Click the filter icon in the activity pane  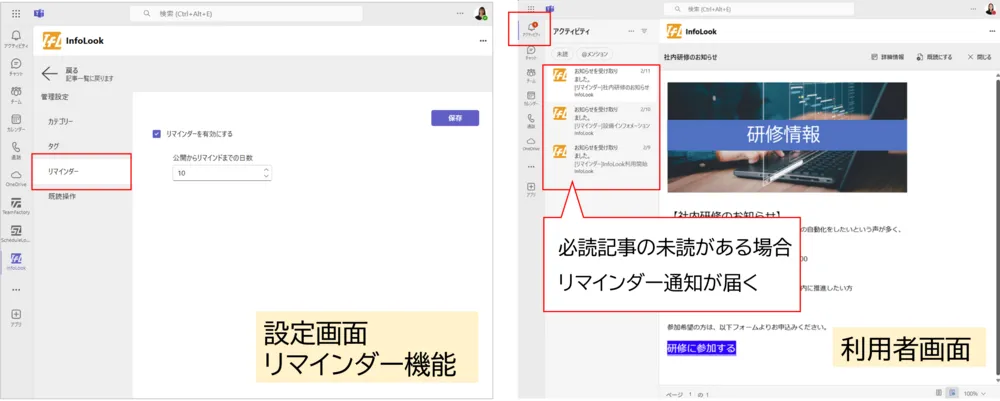[644, 31]
